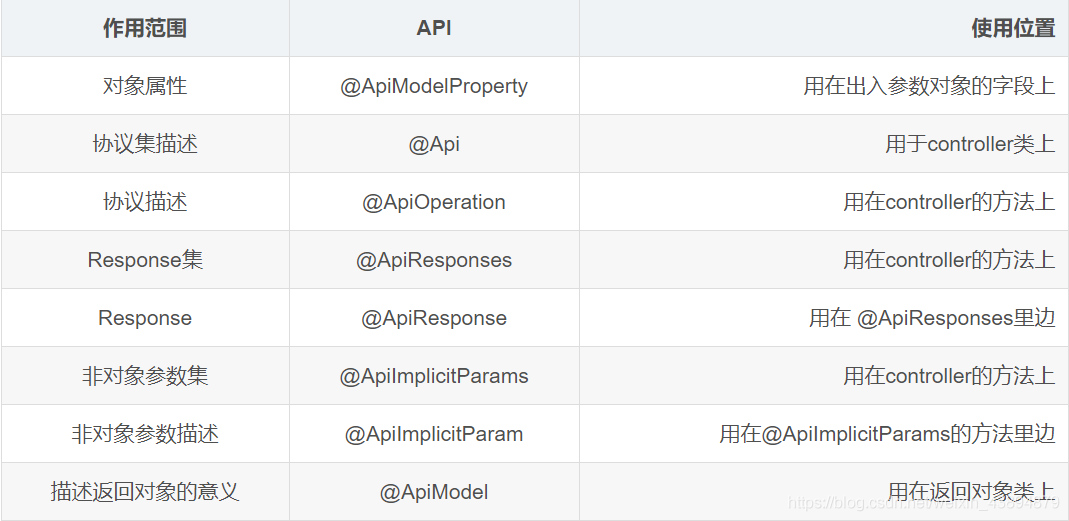Select the Response集 cell
The height and width of the screenshot is (521, 1069).
pyautogui.click(x=145, y=260)
